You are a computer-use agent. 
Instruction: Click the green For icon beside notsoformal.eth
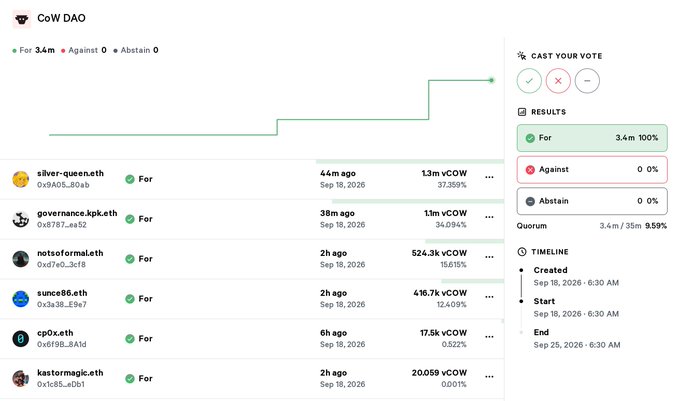pyautogui.click(x=130, y=259)
